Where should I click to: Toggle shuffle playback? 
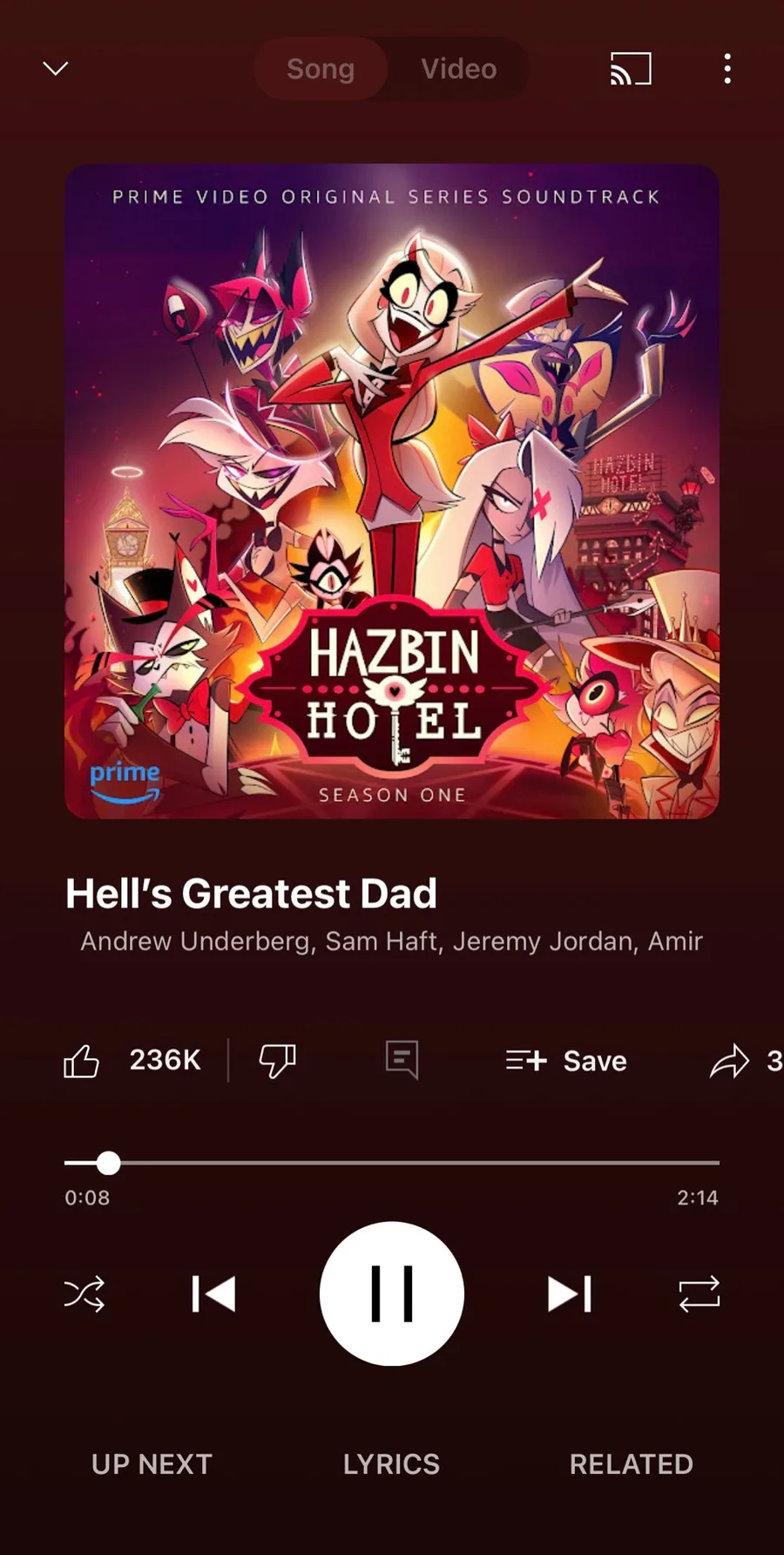click(84, 1294)
